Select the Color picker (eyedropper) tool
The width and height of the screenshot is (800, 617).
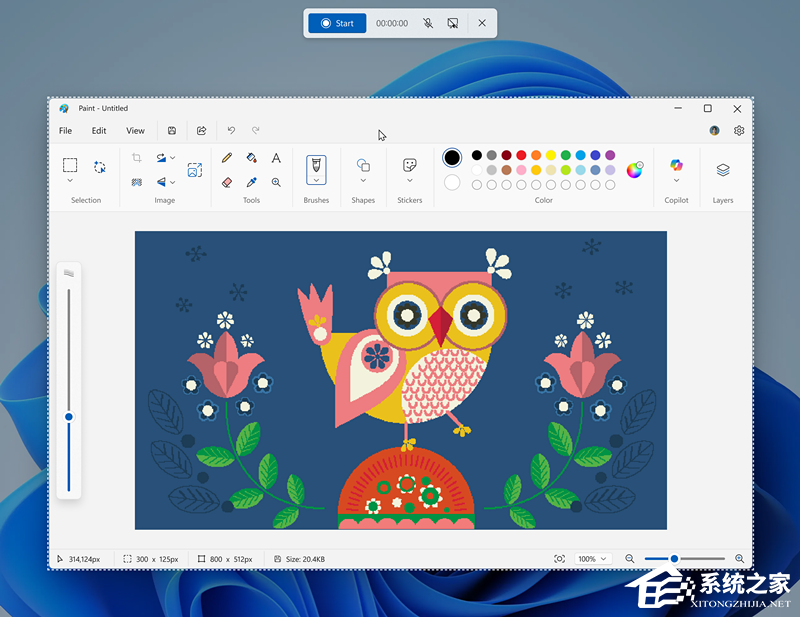(x=252, y=182)
